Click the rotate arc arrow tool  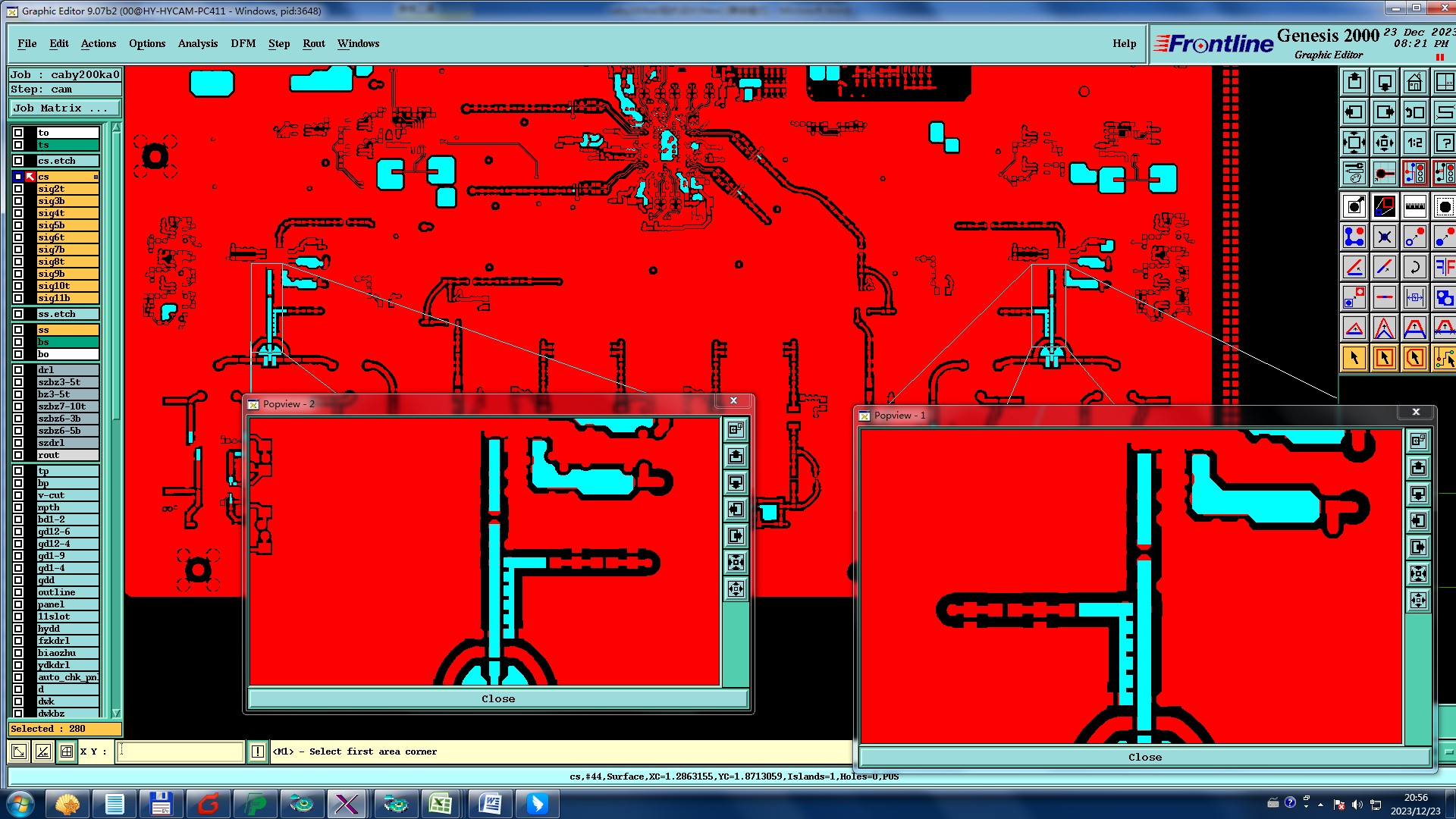(x=1415, y=267)
